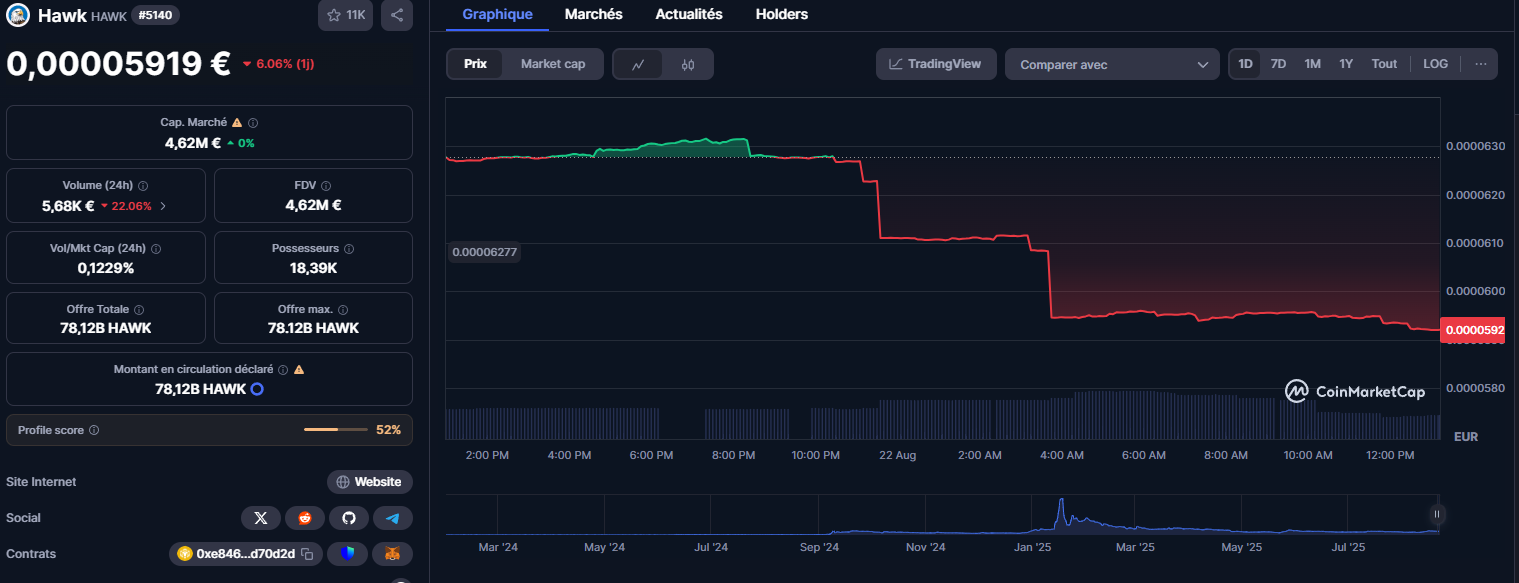1519x583 pixels.
Task: Open the Comparer avec dropdown
Action: point(1112,64)
